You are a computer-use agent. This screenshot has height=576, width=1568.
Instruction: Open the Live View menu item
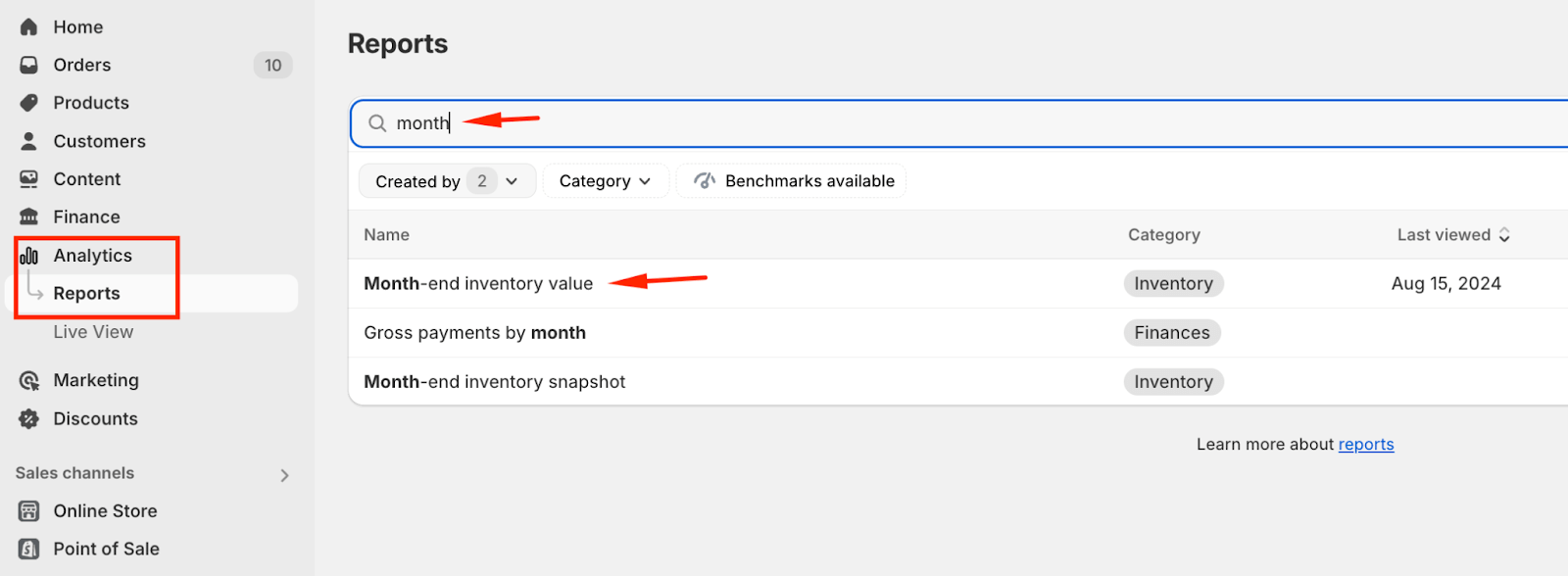93,332
